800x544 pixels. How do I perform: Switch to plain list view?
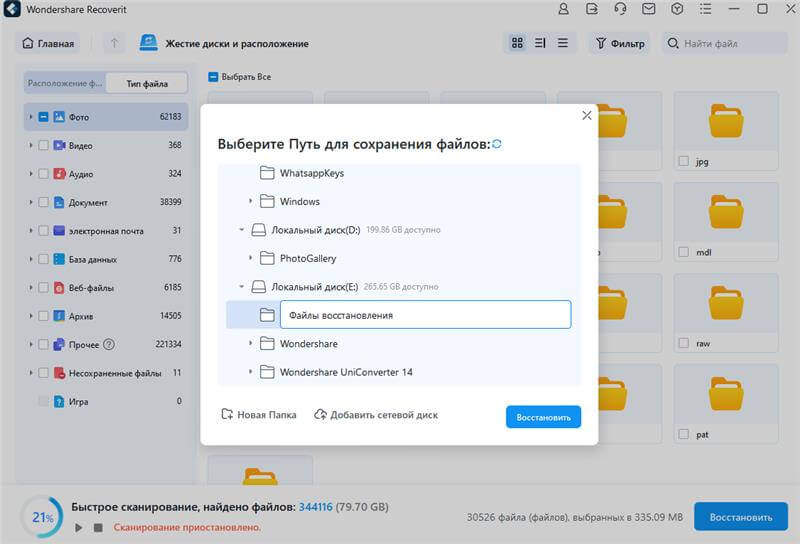click(563, 43)
